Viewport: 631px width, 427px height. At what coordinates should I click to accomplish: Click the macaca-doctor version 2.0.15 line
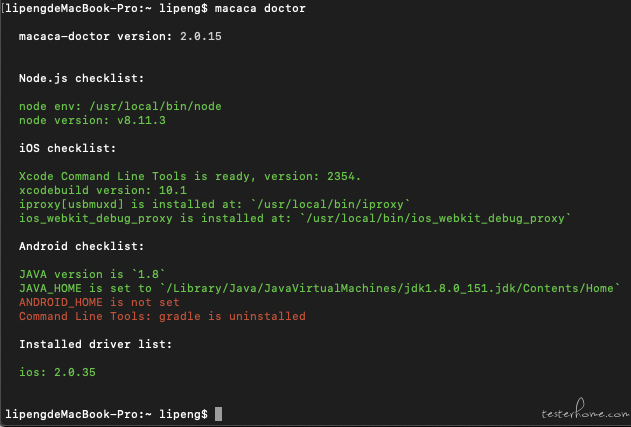pos(120,36)
